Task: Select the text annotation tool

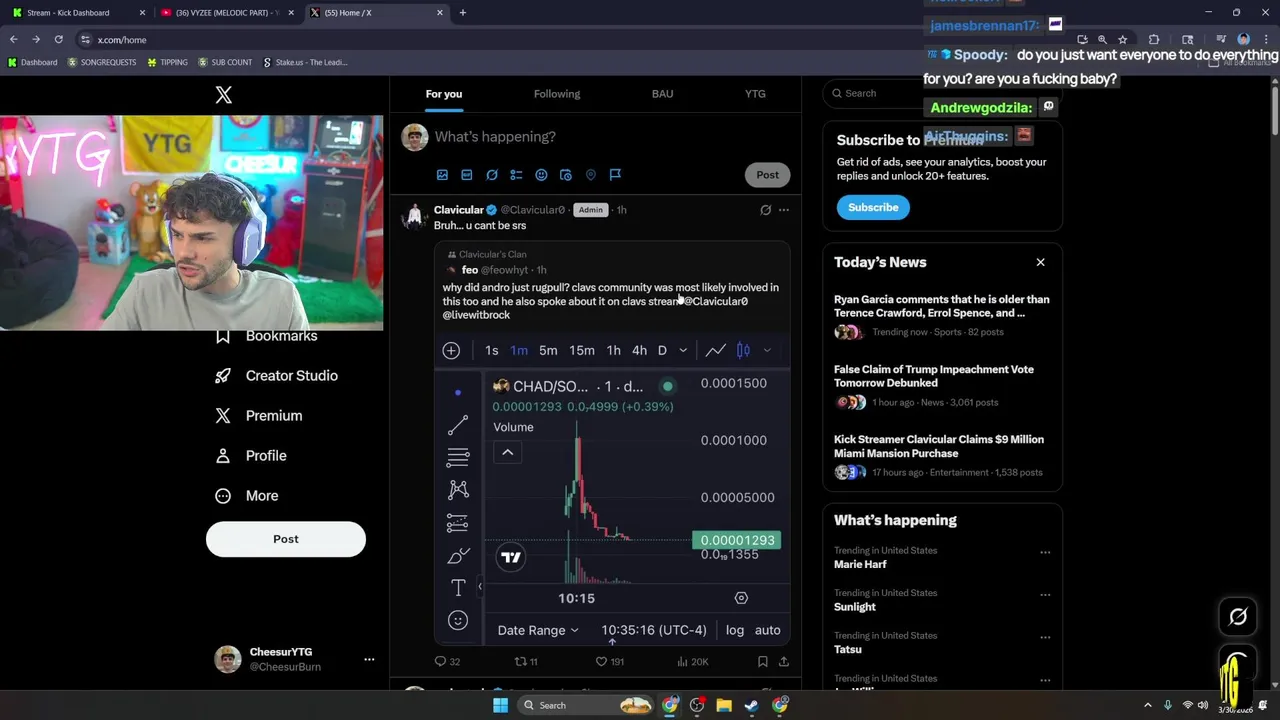Action: pyautogui.click(x=458, y=588)
